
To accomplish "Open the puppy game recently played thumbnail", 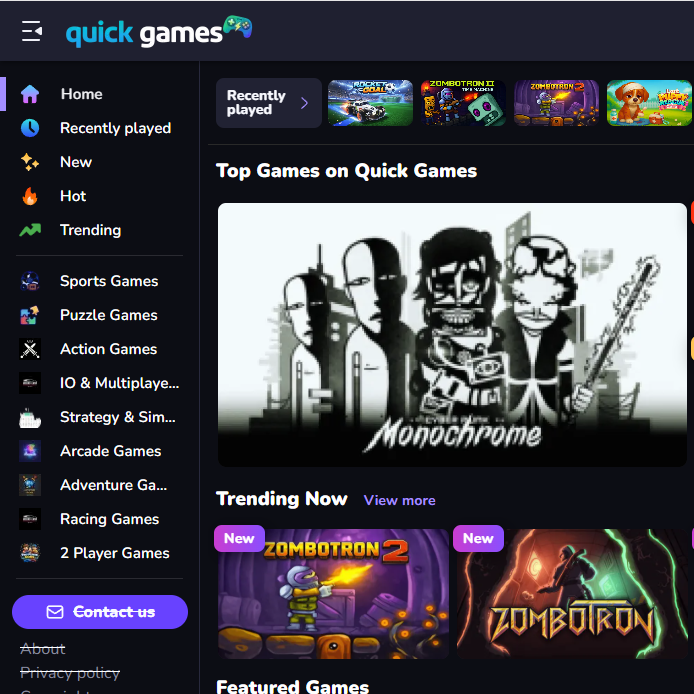I will tap(649, 103).
